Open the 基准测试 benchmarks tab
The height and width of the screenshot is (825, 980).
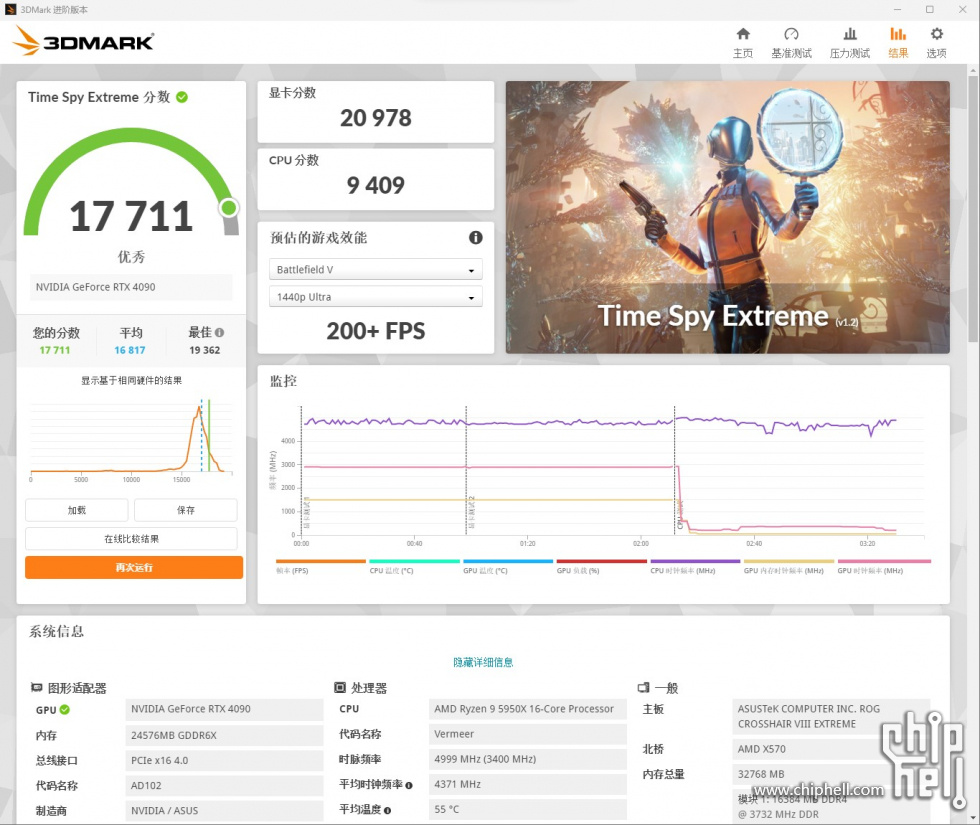791,42
